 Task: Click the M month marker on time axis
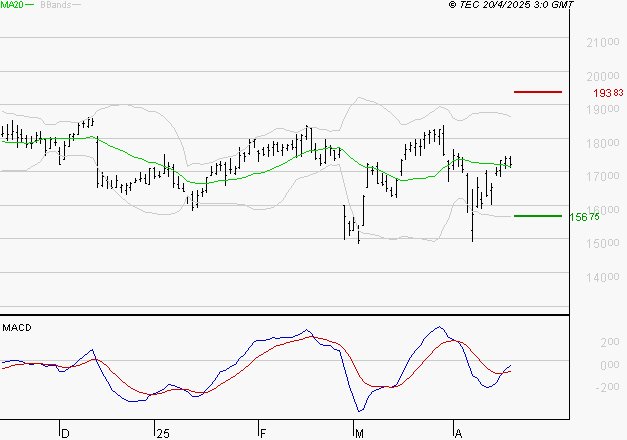point(359,434)
